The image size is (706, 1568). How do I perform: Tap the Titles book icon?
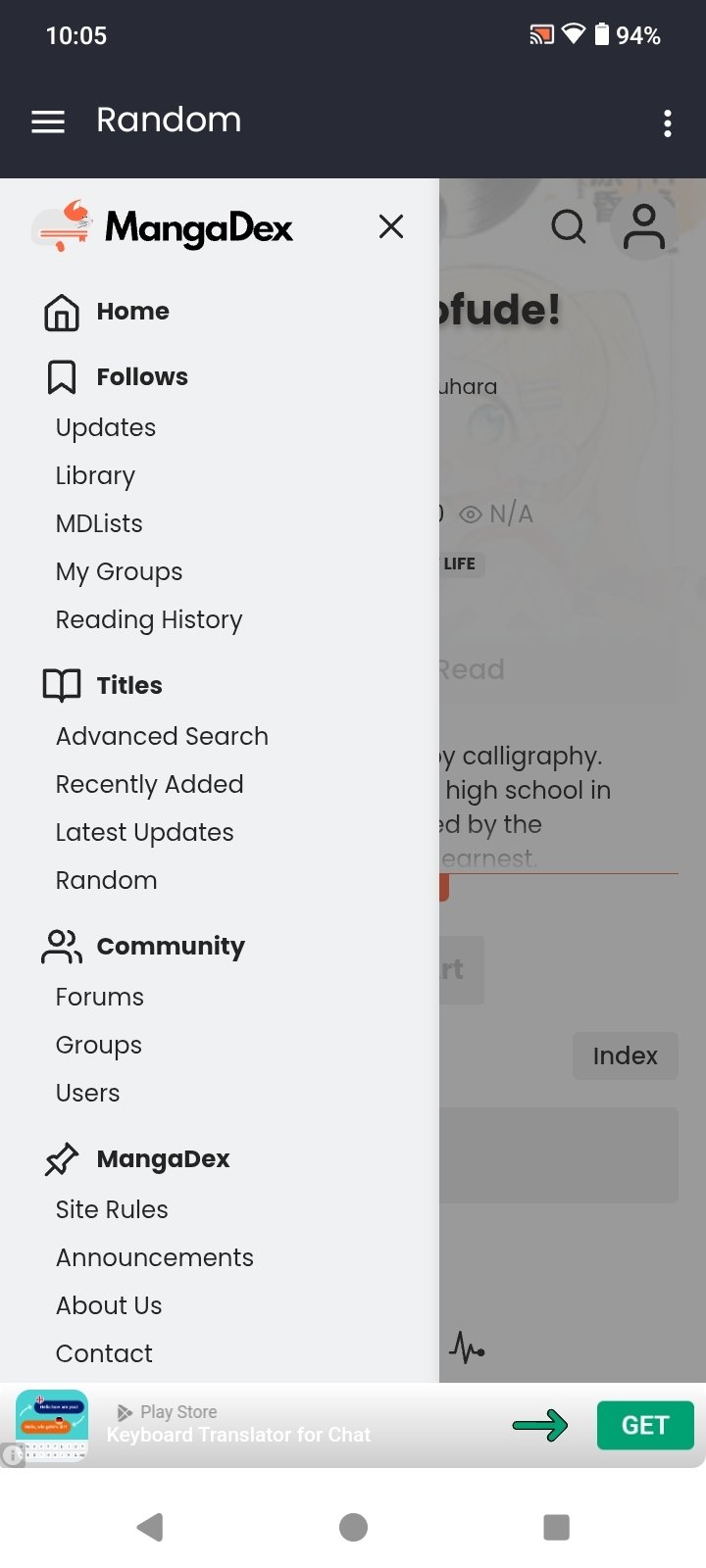coord(62,686)
